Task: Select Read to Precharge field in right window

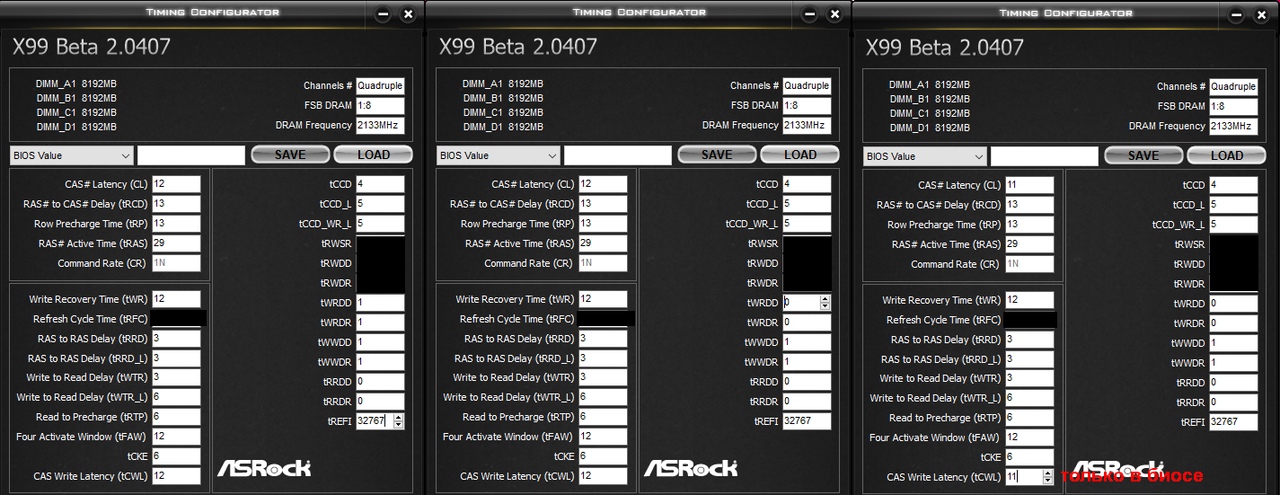Action: click(x=1029, y=418)
